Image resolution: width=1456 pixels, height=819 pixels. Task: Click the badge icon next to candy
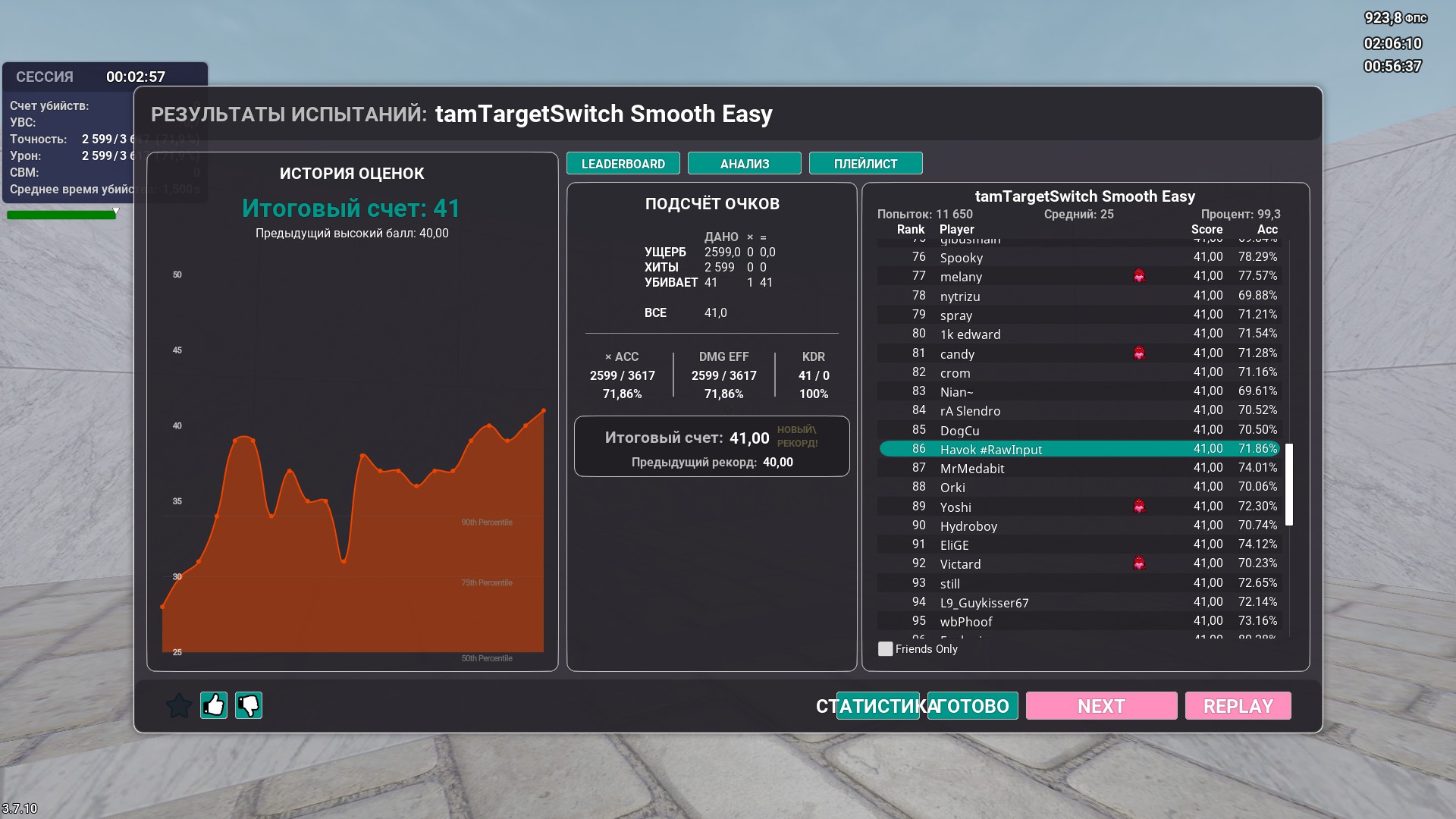tap(1139, 353)
